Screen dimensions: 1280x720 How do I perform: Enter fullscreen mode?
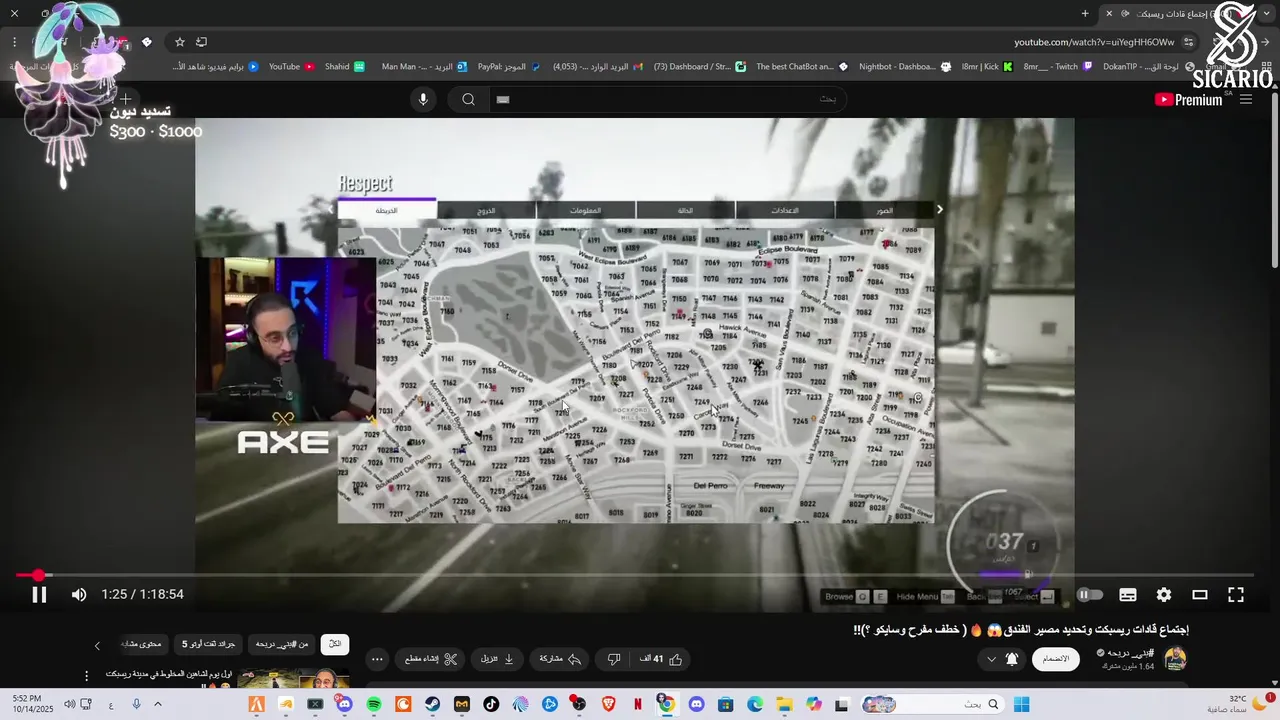1236,595
